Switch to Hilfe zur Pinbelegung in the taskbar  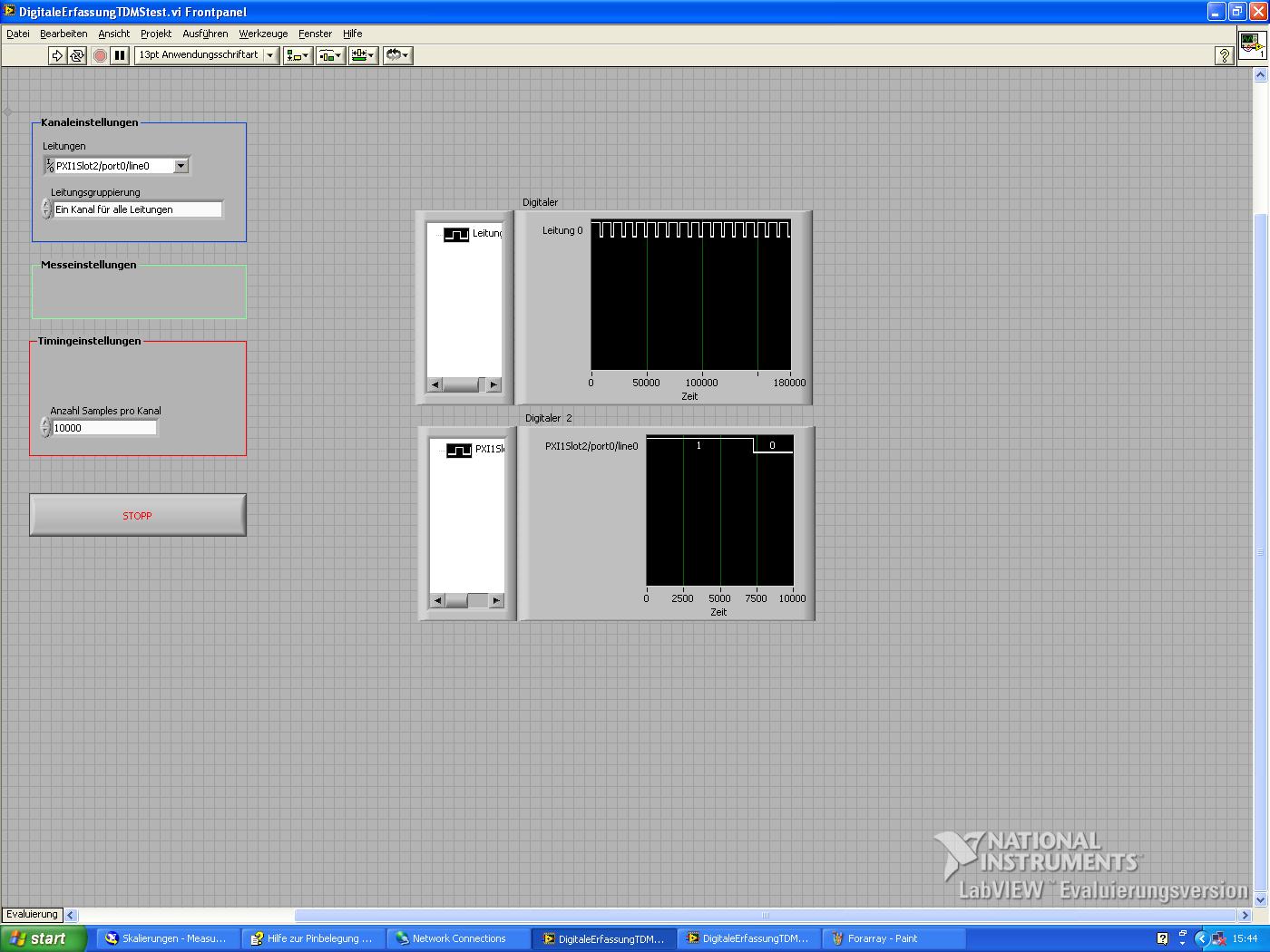313,938
